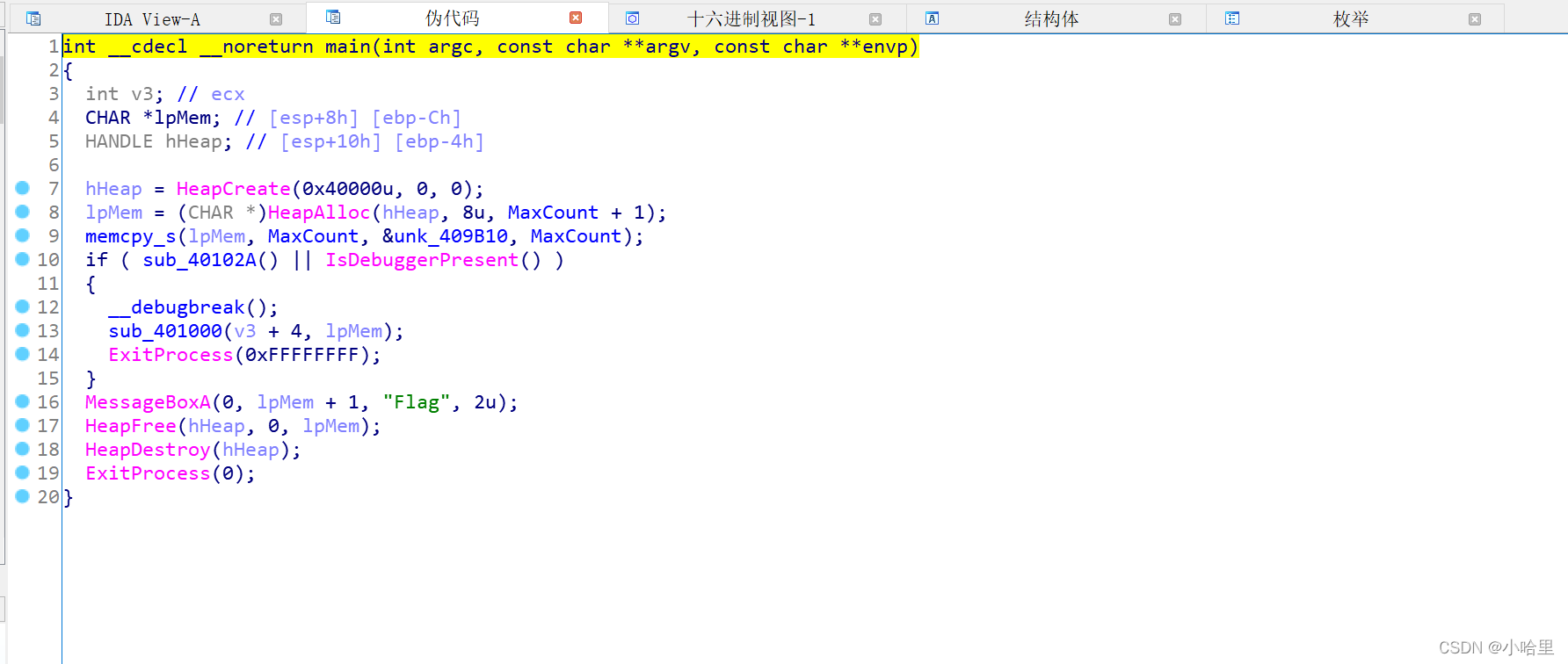
Task: Click line number 15 in the gutter
Action: pos(48,379)
